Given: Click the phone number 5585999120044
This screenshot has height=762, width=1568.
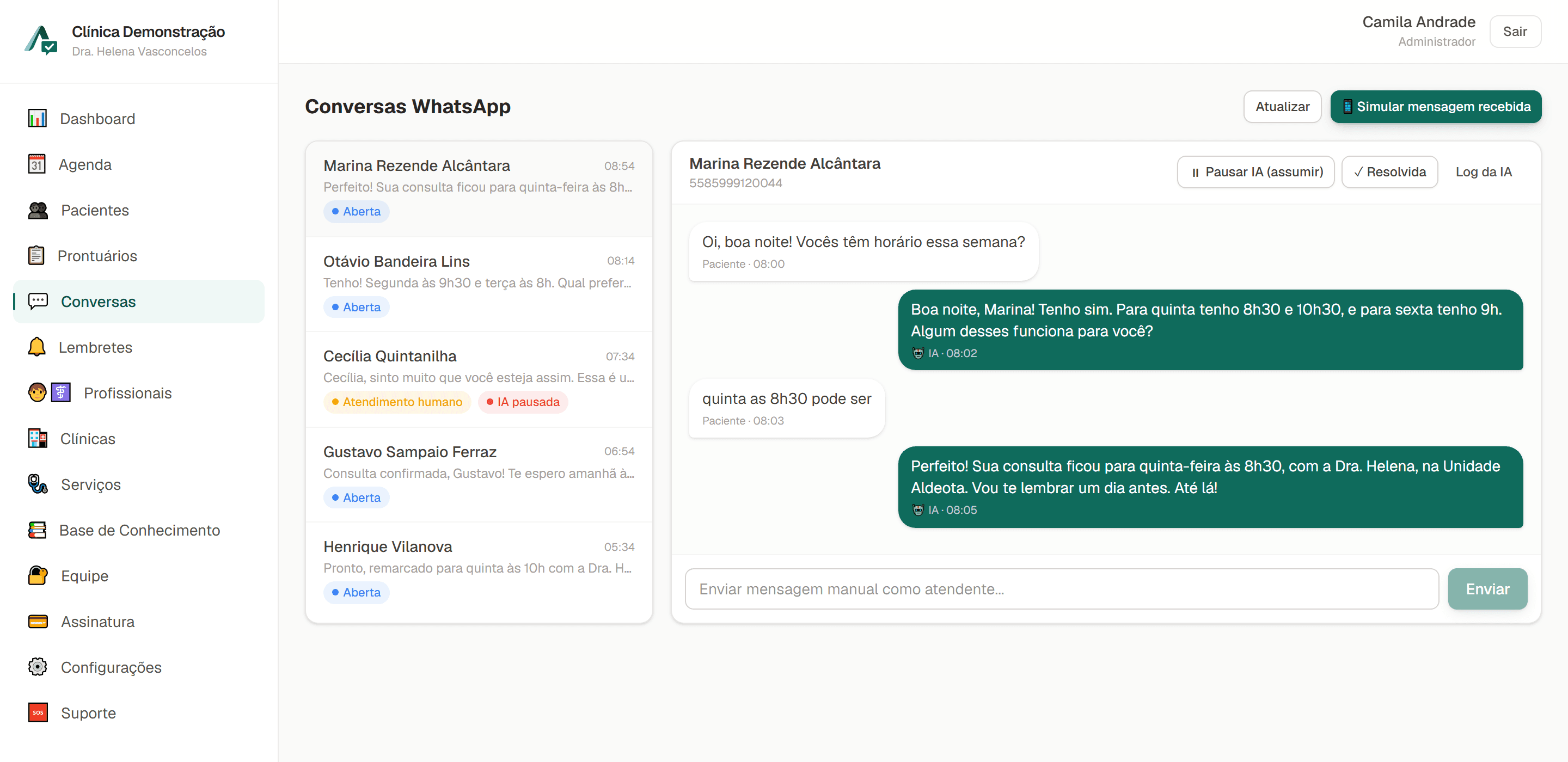Looking at the screenshot, I should pyautogui.click(x=736, y=182).
